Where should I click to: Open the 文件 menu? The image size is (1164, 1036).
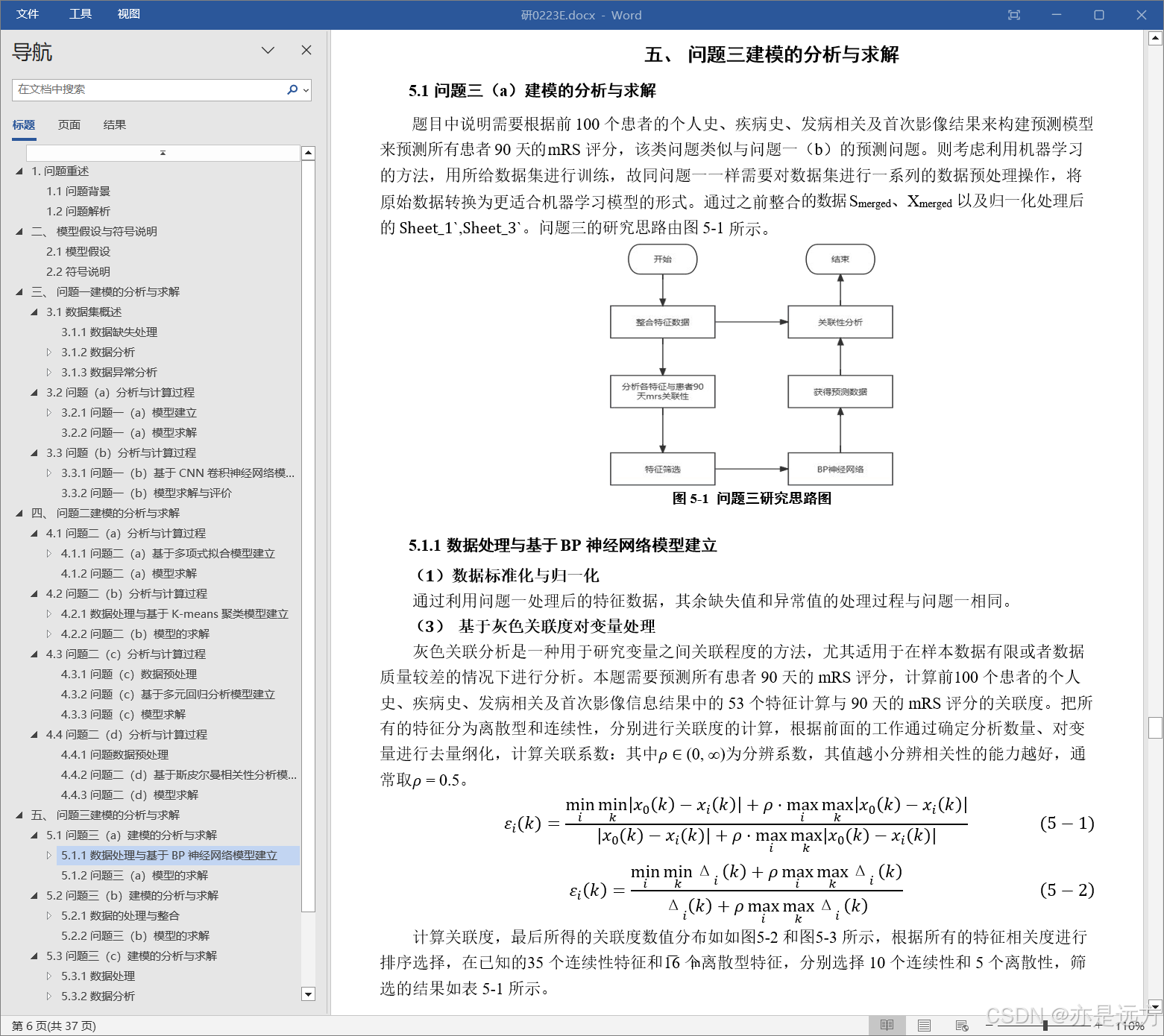click(28, 14)
